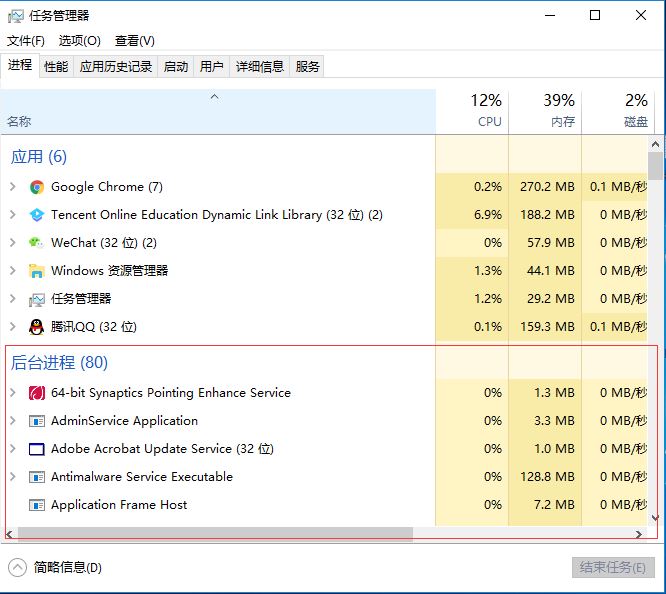Image resolution: width=666 pixels, height=594 pixels.
Task: Open the 查看(V) menu
Action: pyautogui.click(x=135, y=41)
